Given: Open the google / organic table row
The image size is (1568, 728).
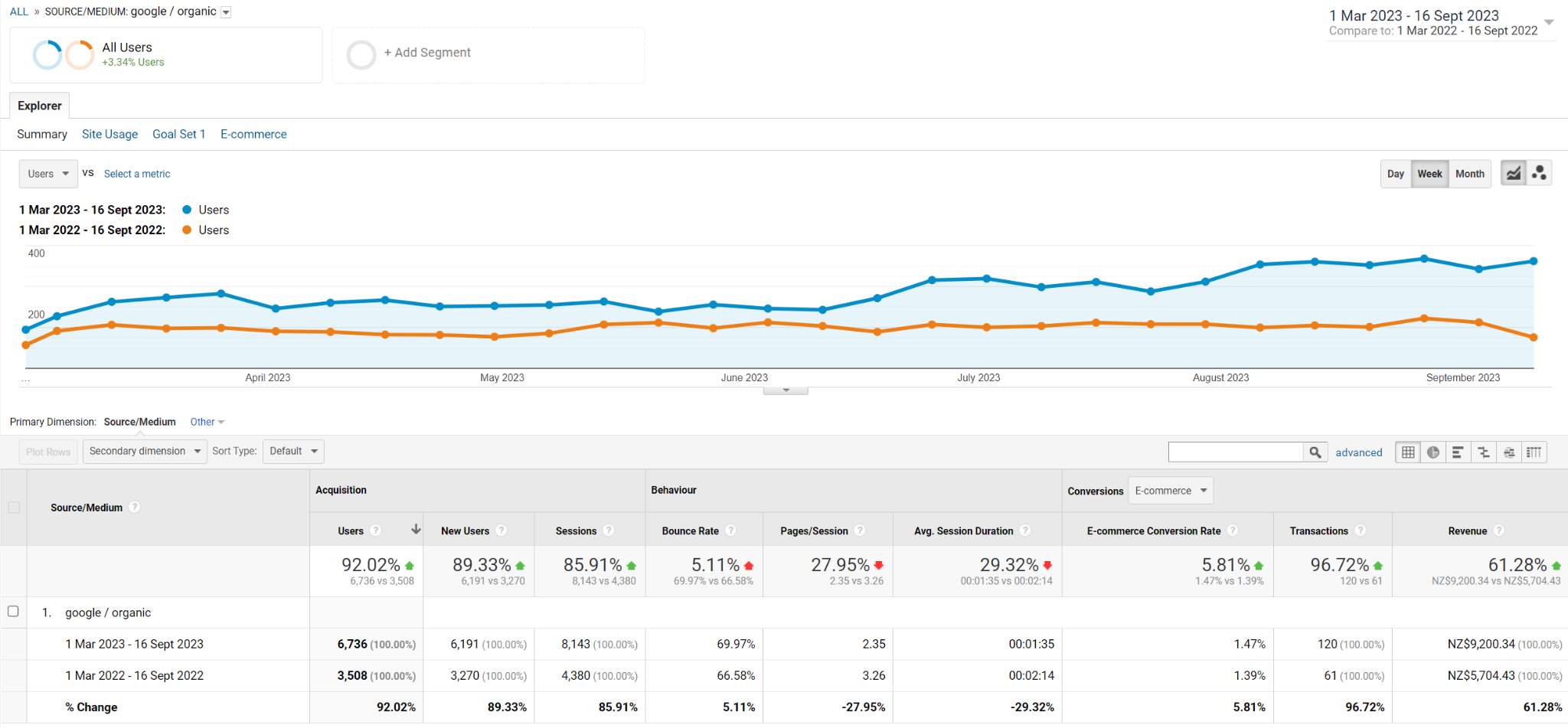Looking at the screenshot, I should [x=108, y=612].
